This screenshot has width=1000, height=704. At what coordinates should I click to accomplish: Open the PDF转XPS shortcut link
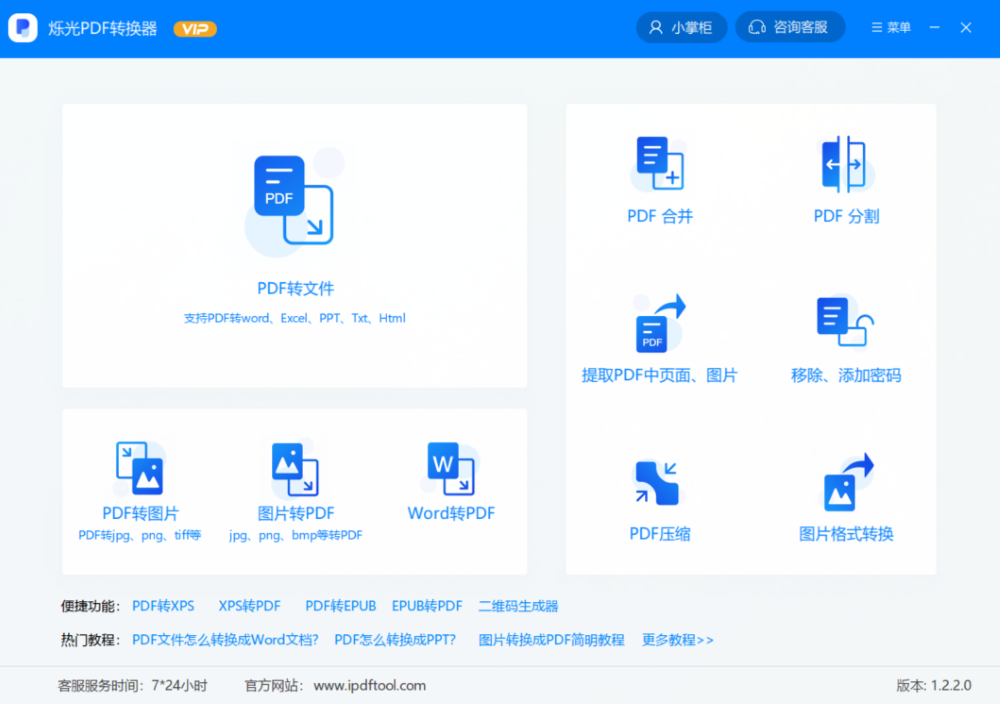pyautogui.click(x=163, y=606)
